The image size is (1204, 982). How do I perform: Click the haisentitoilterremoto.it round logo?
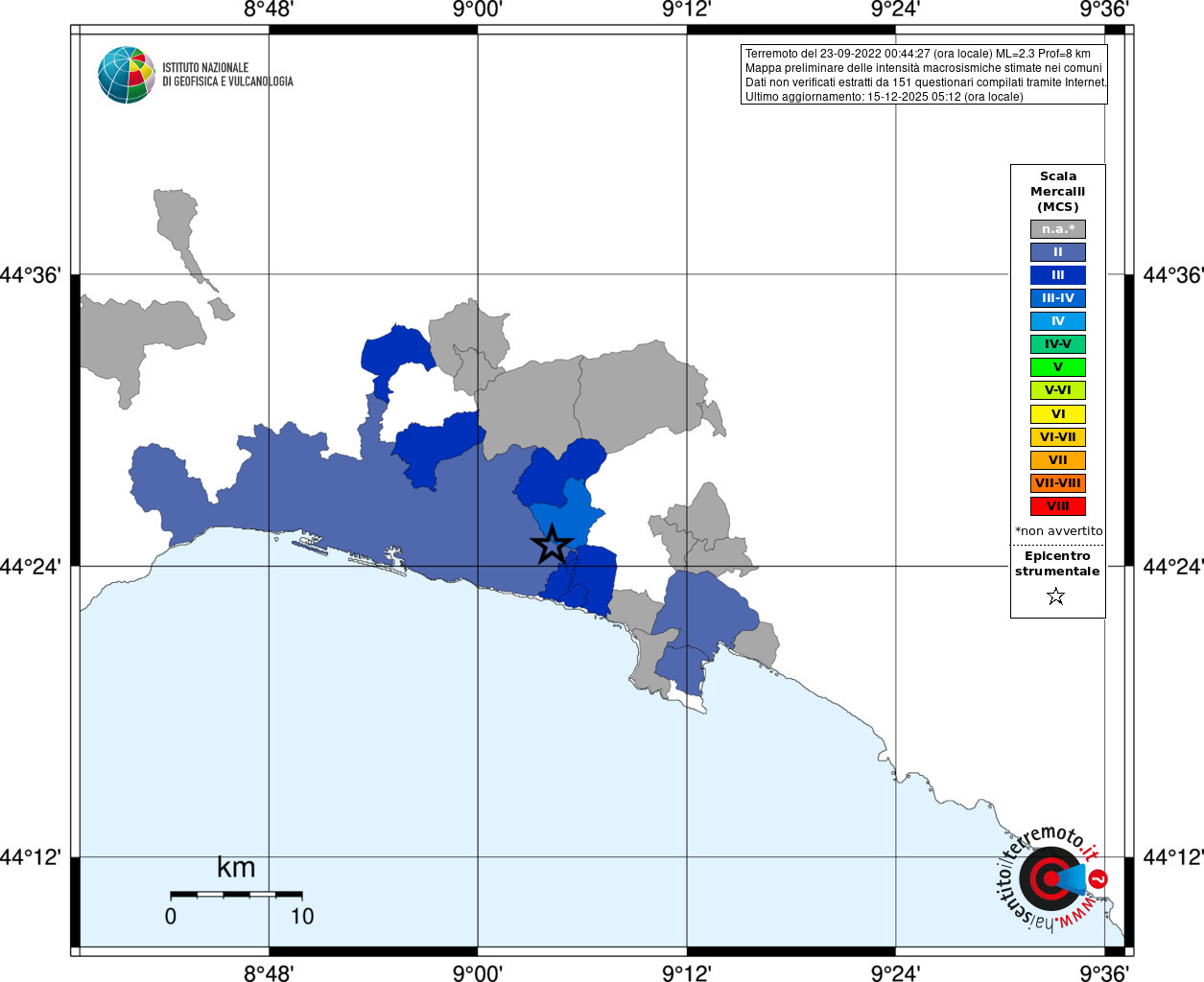[1051, 877]
